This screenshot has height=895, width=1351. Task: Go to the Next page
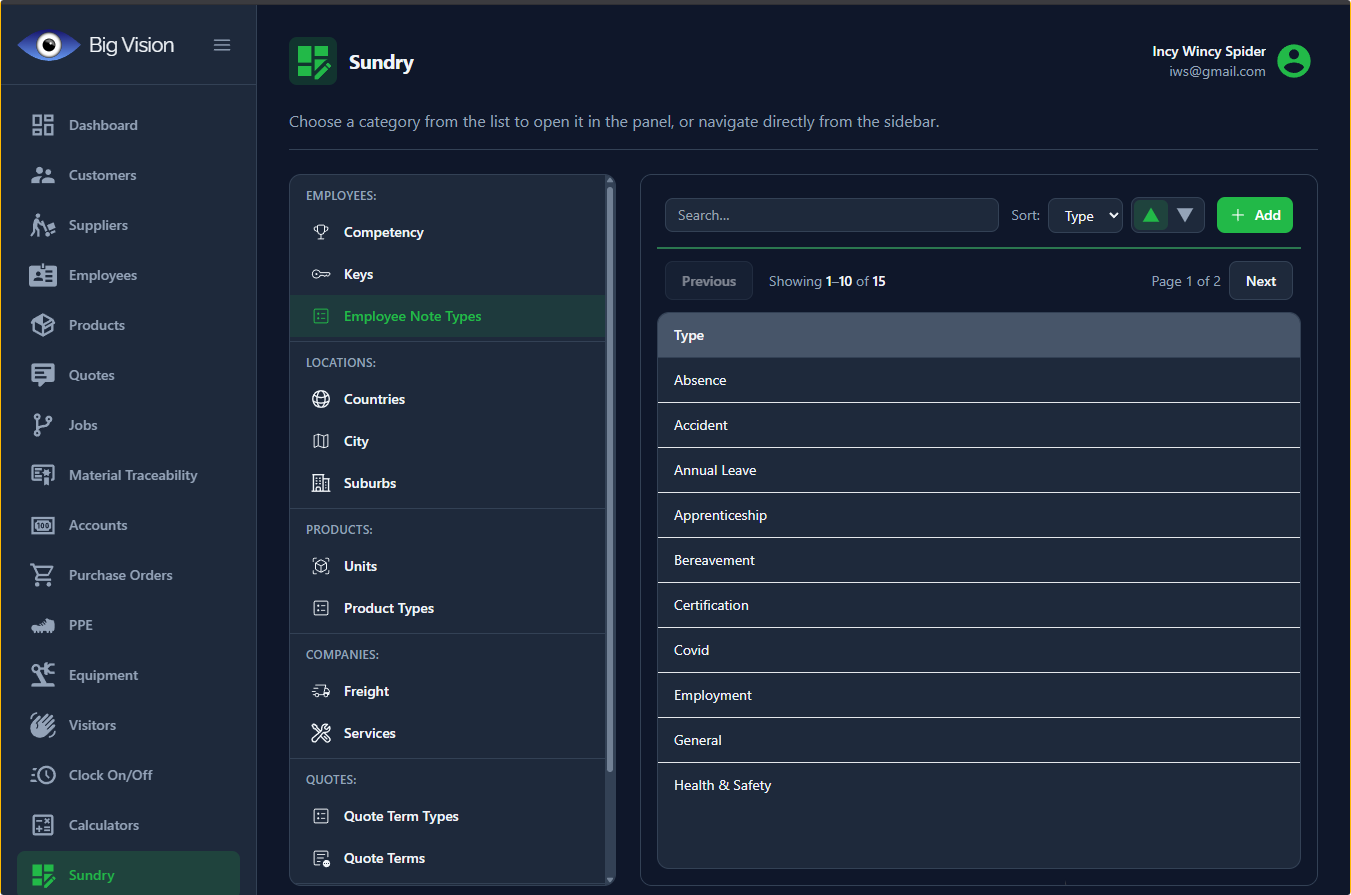1260,281
